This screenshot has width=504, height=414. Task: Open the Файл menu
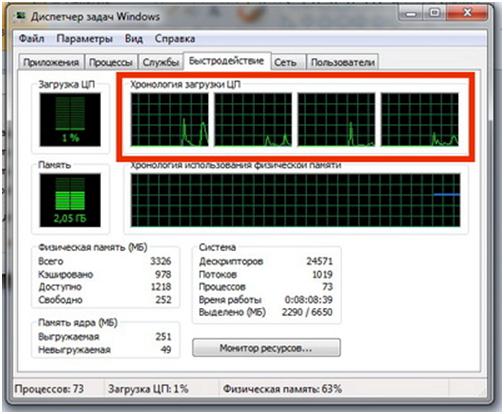[31, 39]
